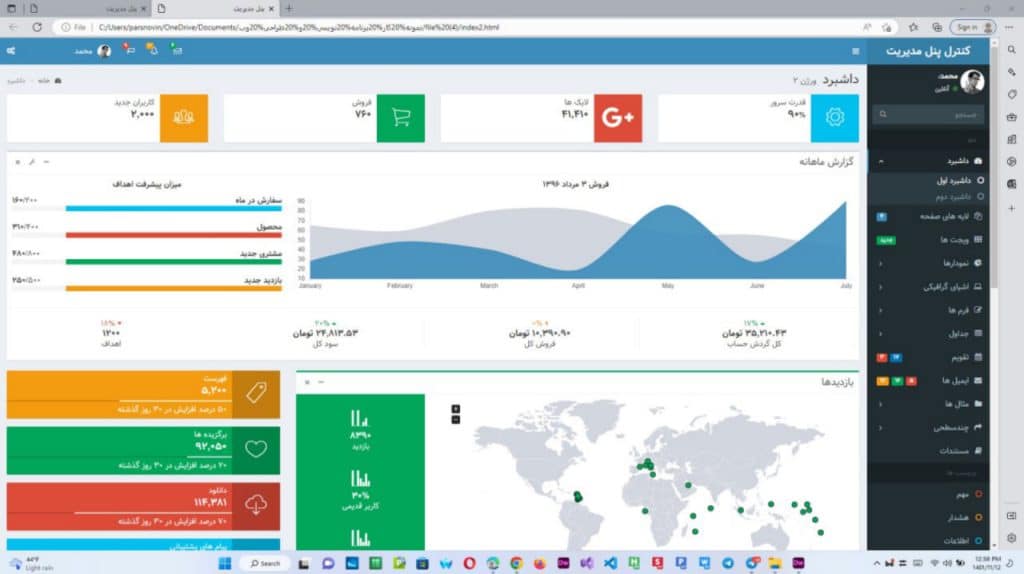Open Telegram from the taskbar

click(728, 563)
